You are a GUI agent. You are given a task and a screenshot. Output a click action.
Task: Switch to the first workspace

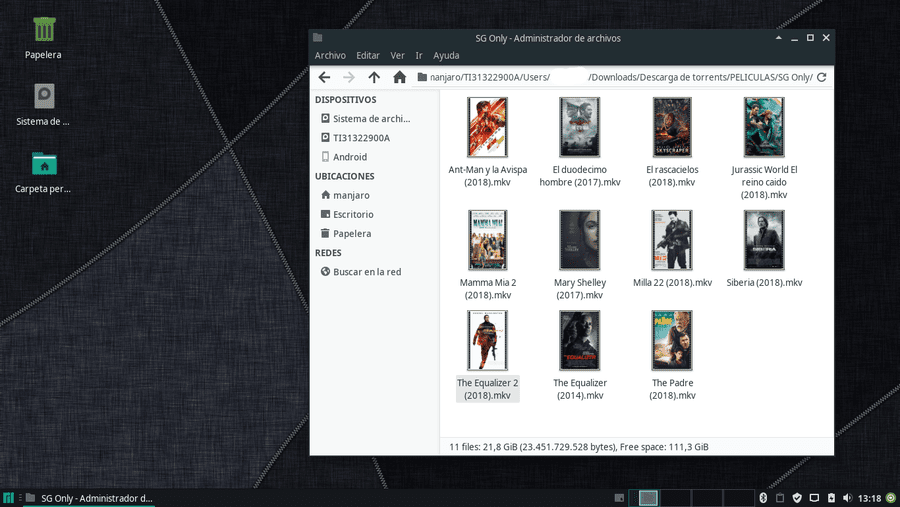(x=645, y=498)
